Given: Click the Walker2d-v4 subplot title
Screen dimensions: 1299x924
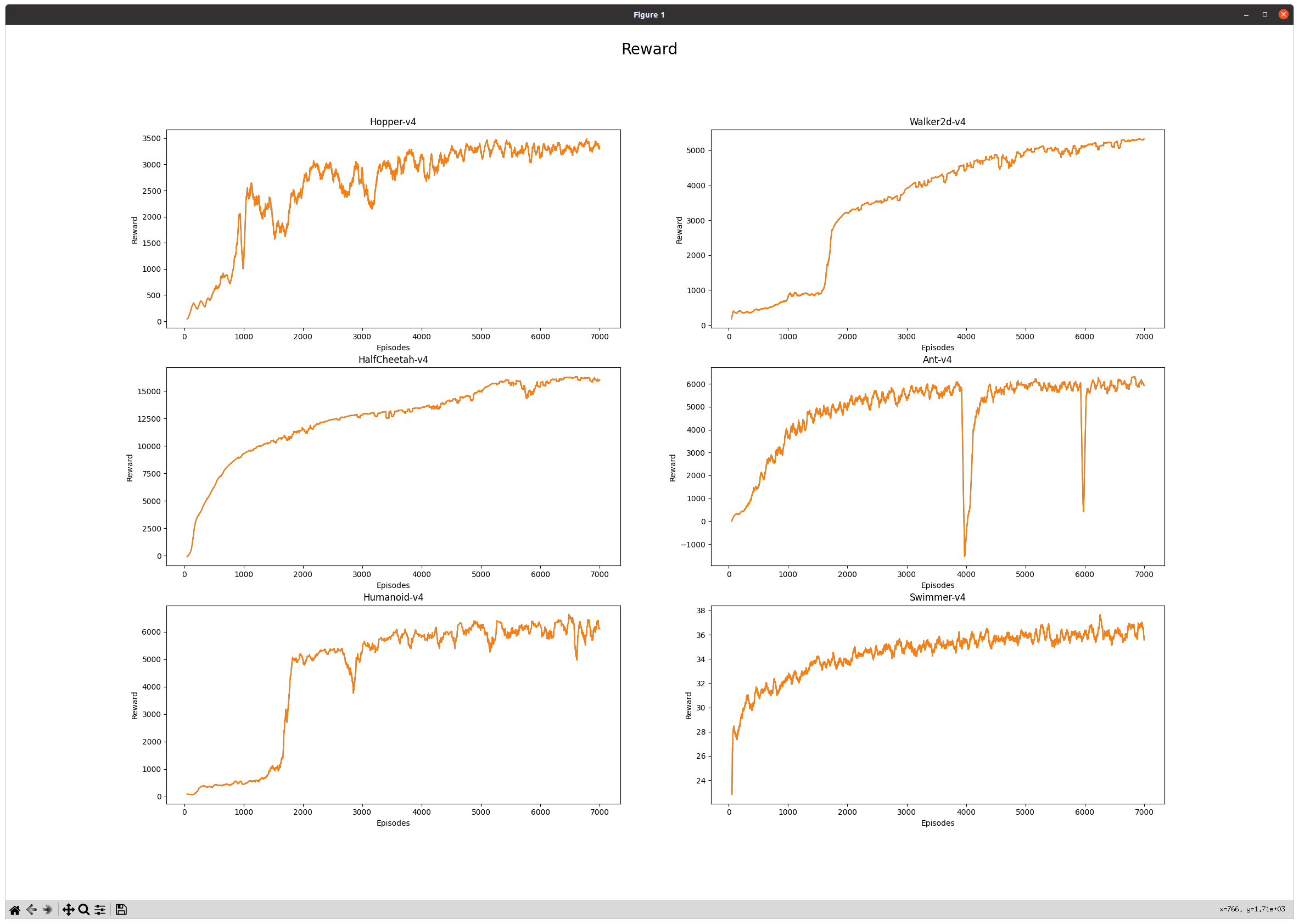Looking at the screenshot, I should tap(937, 122).
